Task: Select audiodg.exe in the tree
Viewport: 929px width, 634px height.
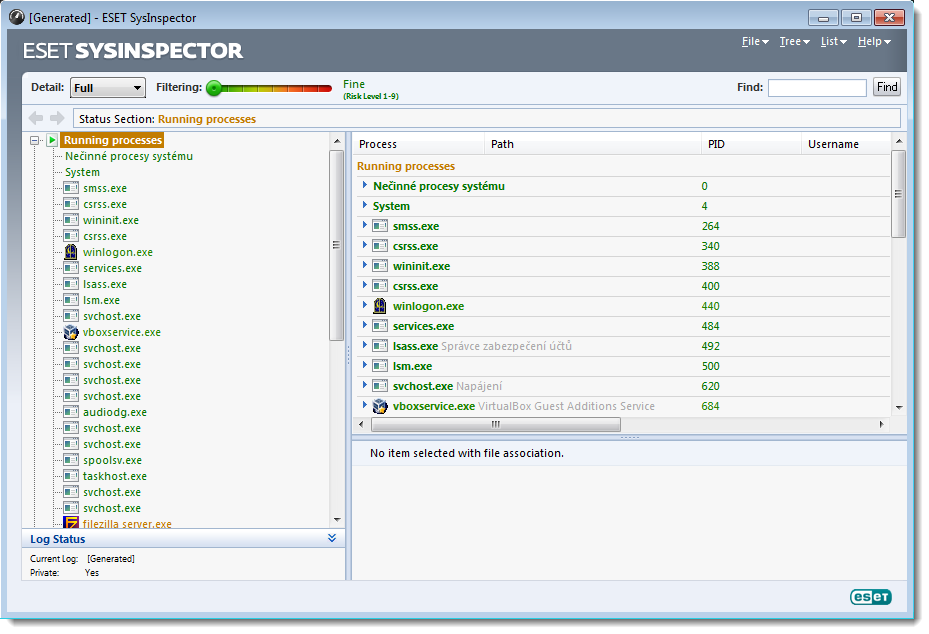Action: [x=115, y=412]
